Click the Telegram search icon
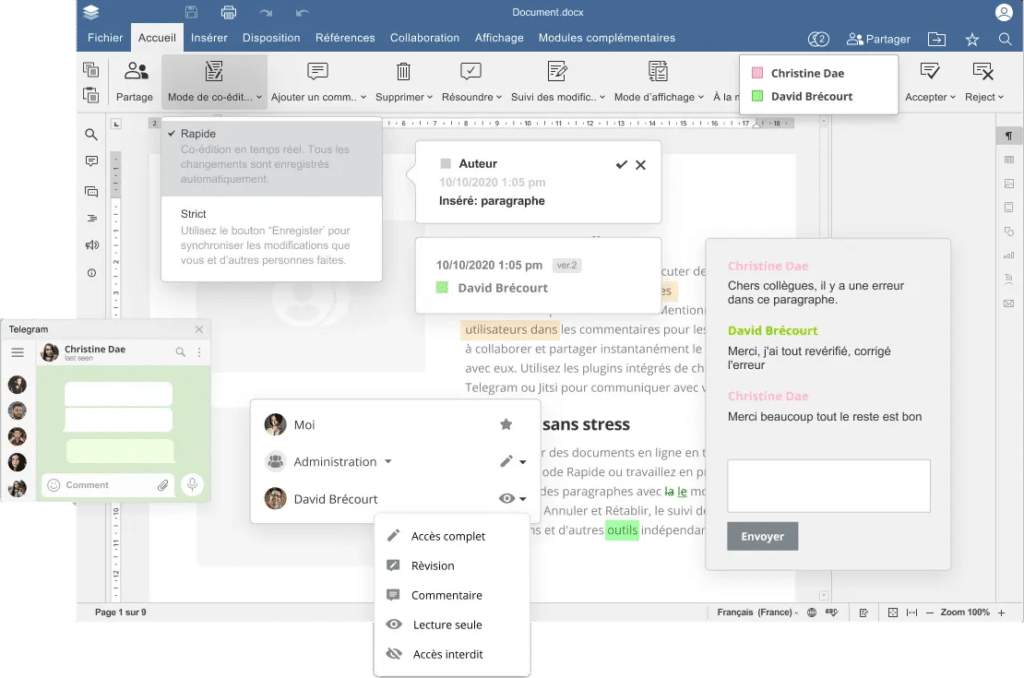The image size is (1024, 678). [180, 352]
